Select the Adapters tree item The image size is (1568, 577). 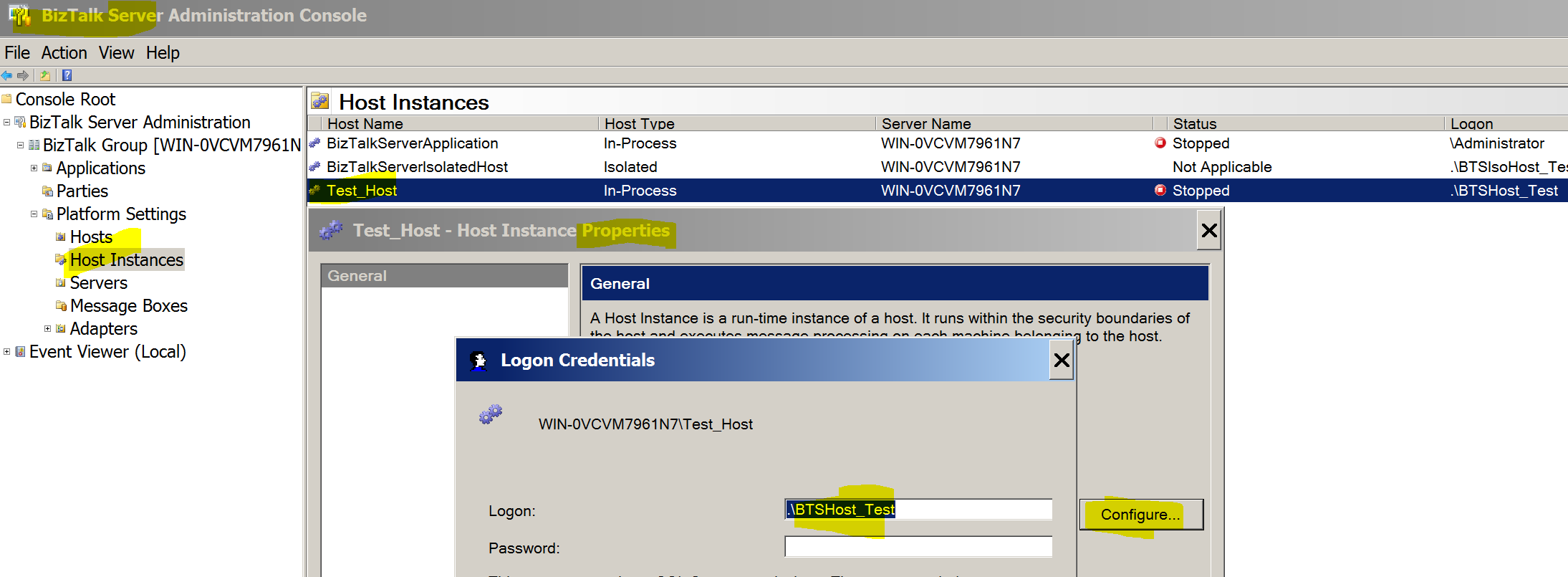[104, 328]
